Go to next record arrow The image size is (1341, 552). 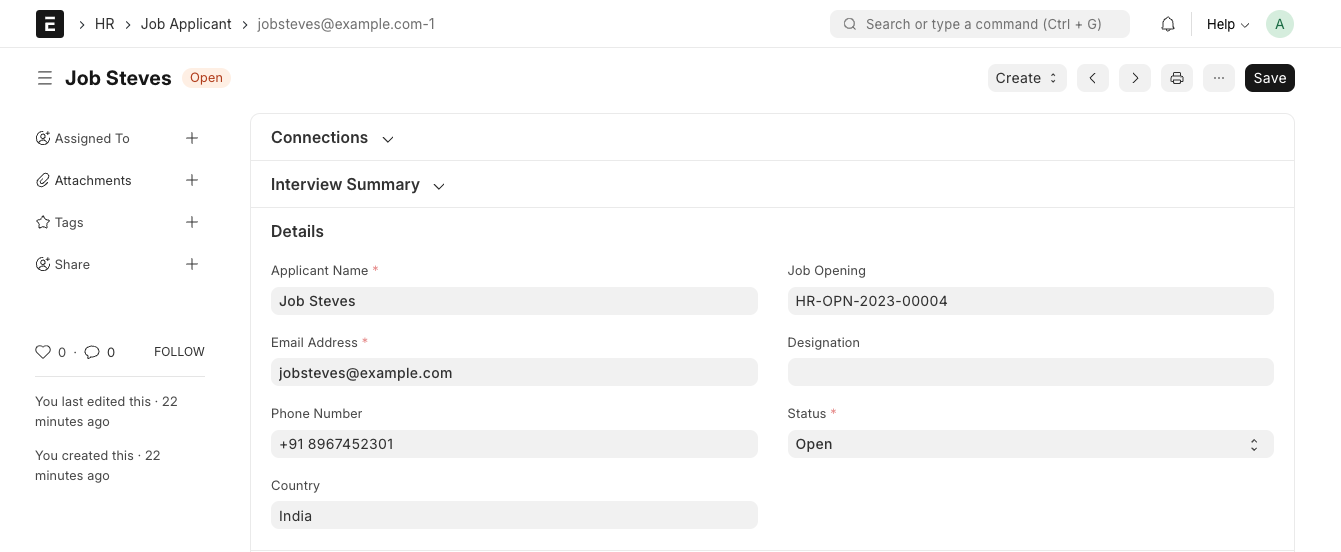click(1134, 78)
